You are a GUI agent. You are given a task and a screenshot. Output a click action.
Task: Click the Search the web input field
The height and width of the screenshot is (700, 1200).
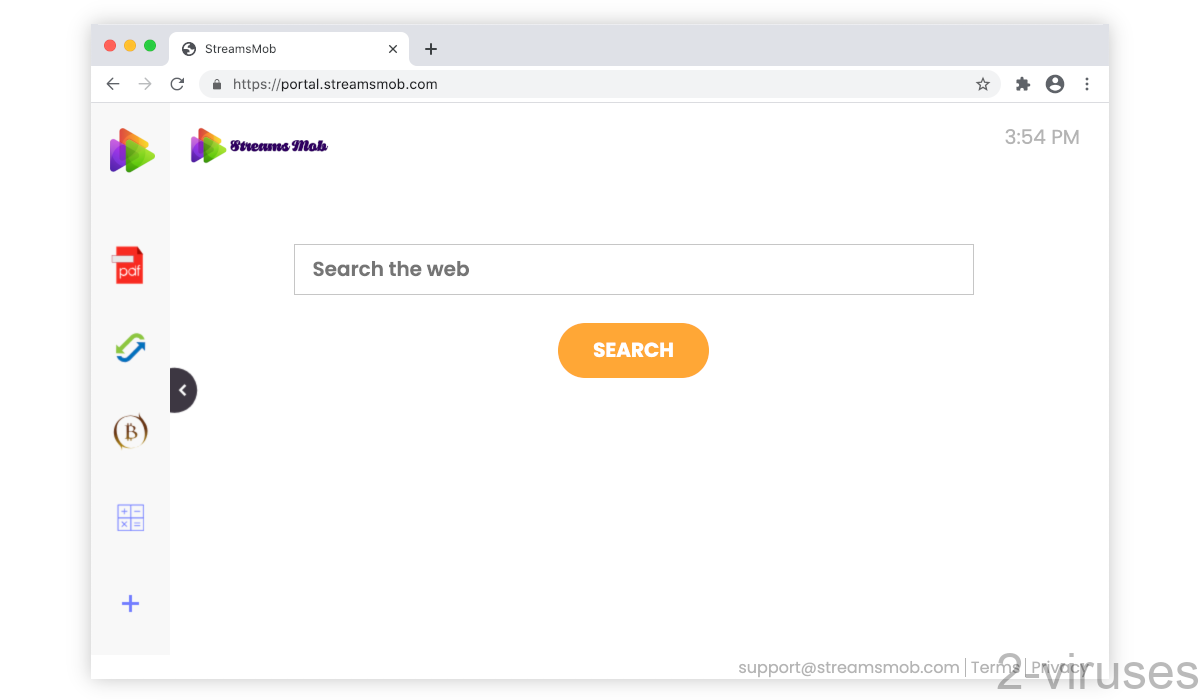pos(633,269)
